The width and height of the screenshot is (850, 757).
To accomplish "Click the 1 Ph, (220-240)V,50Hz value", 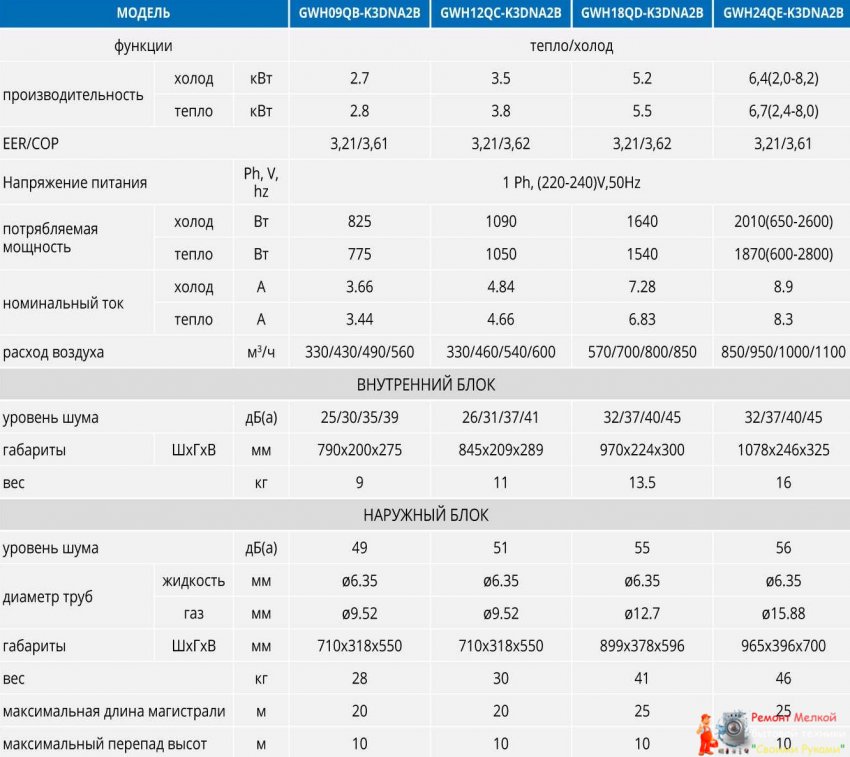I will [571, 183].
